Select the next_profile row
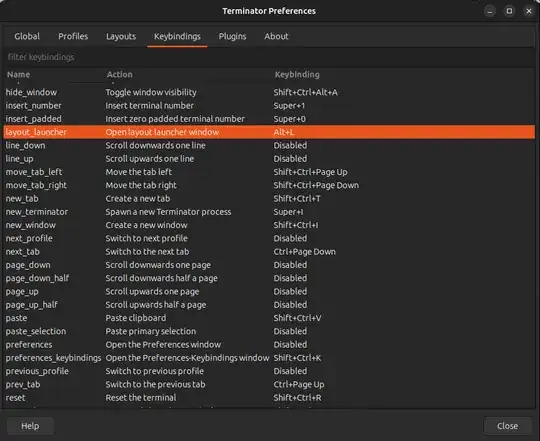Screen dimensions: 540x441 coord(269,239)
